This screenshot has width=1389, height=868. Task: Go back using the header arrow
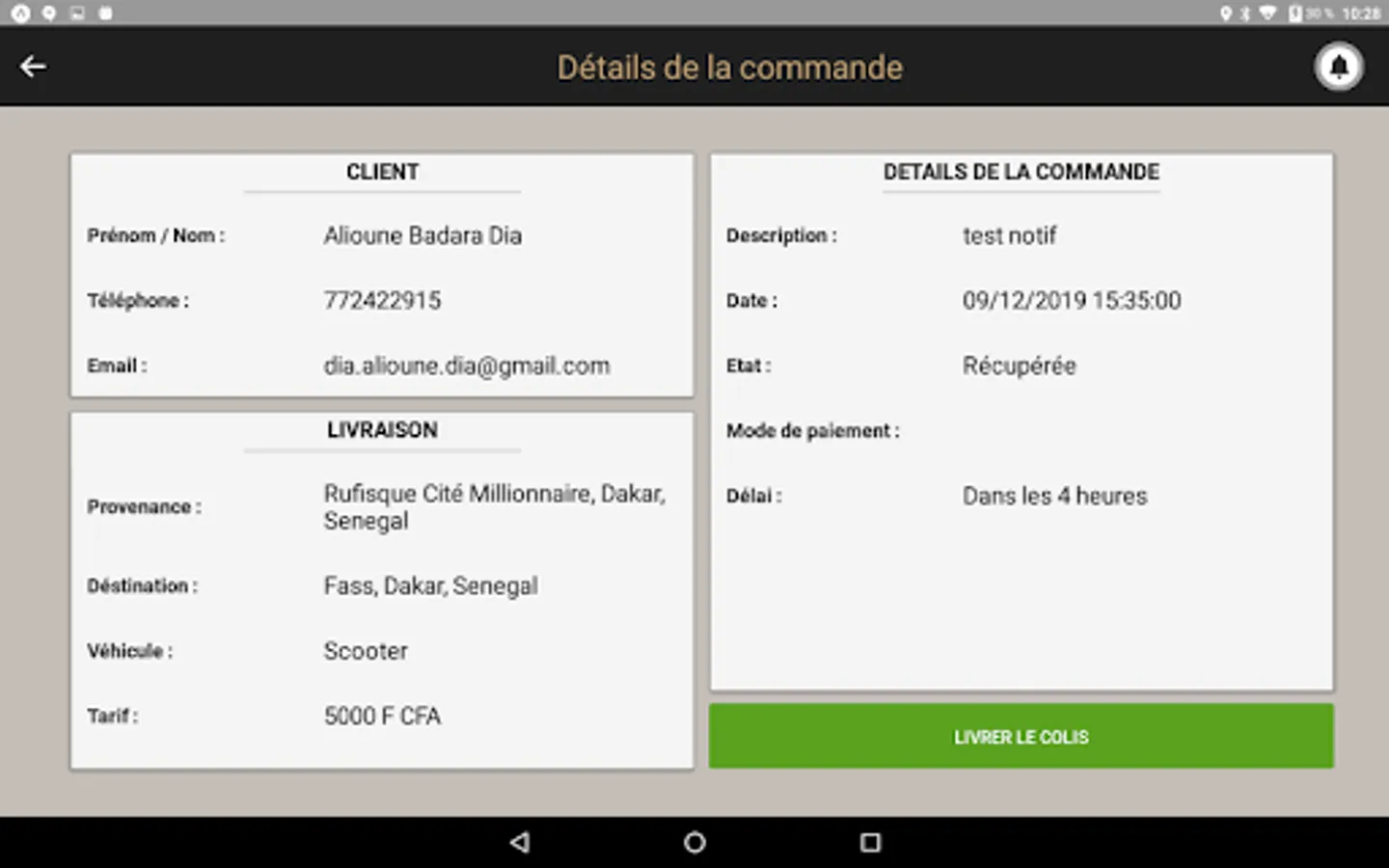(x=33, y=67)
